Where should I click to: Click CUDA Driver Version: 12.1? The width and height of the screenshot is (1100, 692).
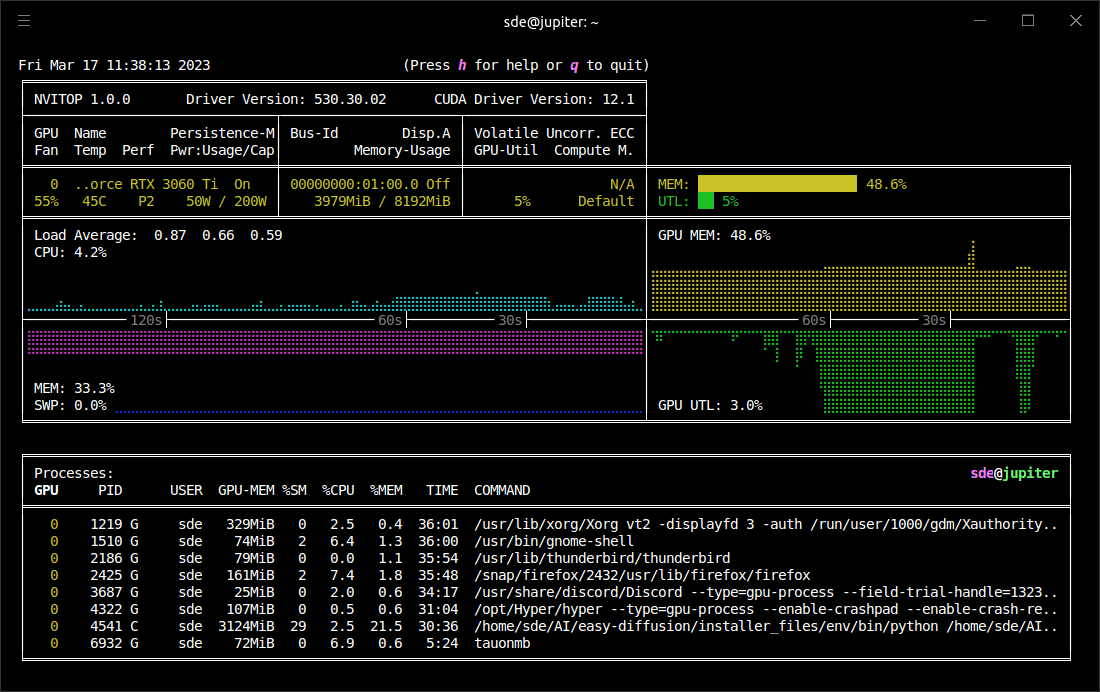point(534,99)
